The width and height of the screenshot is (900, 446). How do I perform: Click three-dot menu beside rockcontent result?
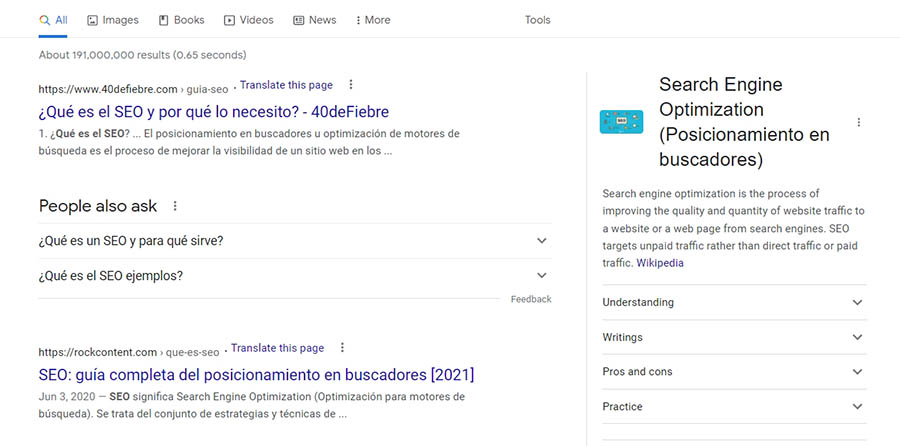341,348
